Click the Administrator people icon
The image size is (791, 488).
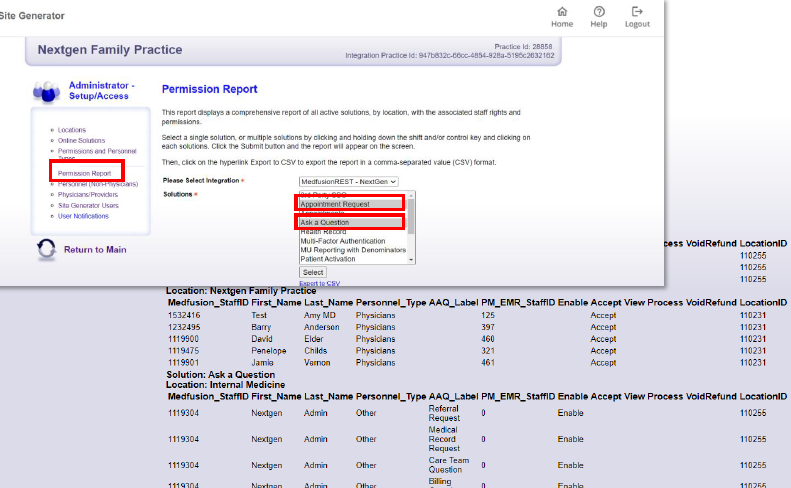[x=46, y=92]
